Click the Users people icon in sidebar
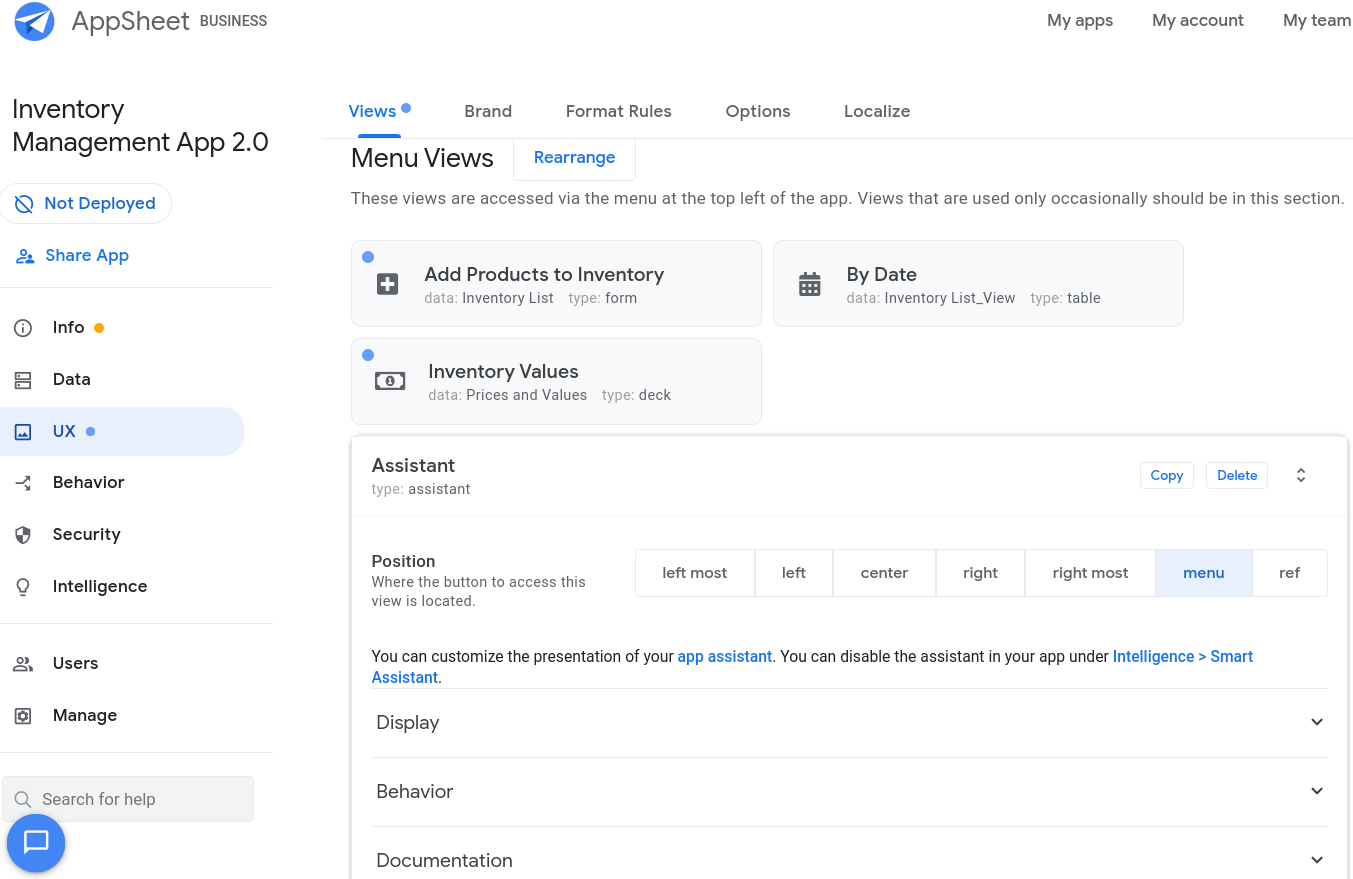The image size is (1353, 879). [23, 664]
